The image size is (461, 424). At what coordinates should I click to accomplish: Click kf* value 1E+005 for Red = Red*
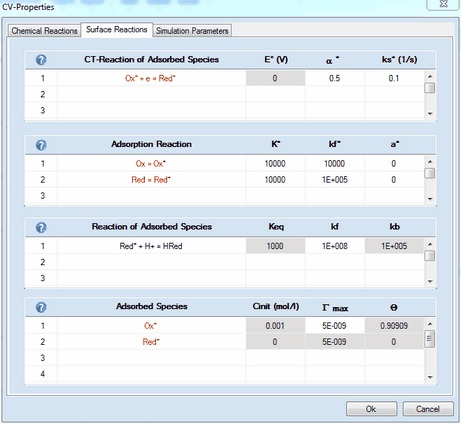tap(335, 180)
